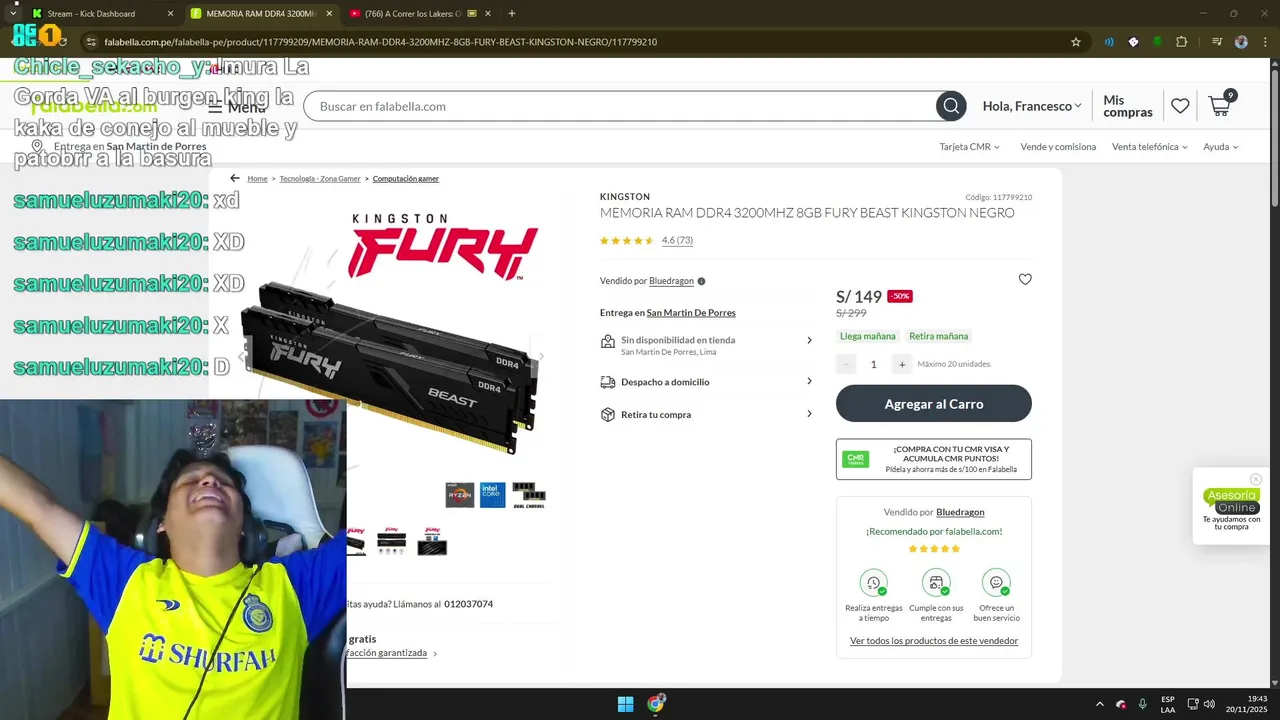Show hidden system tray icons
The width and height of the screenshot is (1280, 720).
tap(1100, 704)
